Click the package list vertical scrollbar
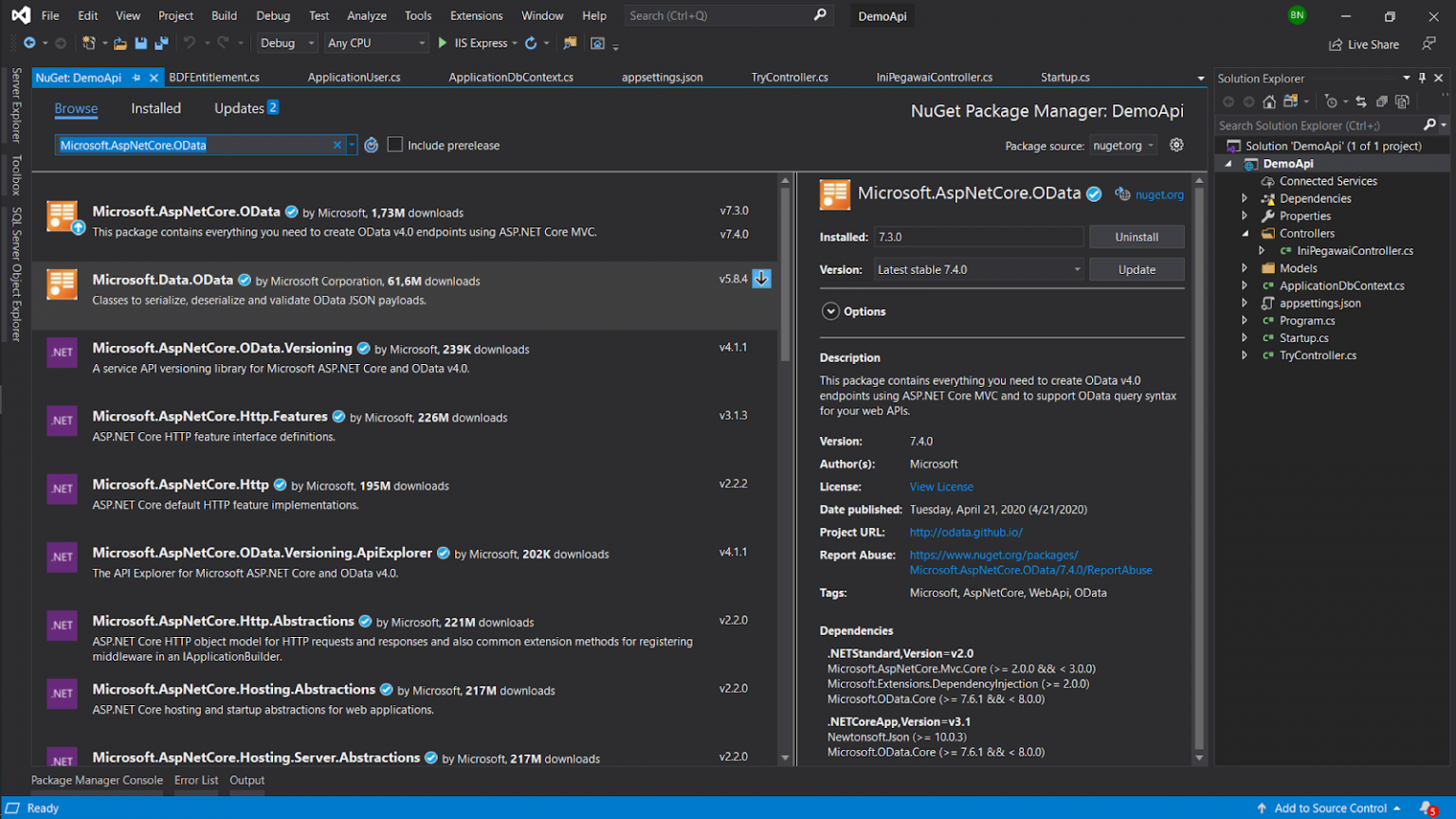The height and width of the screenshot is (819, 1456). 785,275
